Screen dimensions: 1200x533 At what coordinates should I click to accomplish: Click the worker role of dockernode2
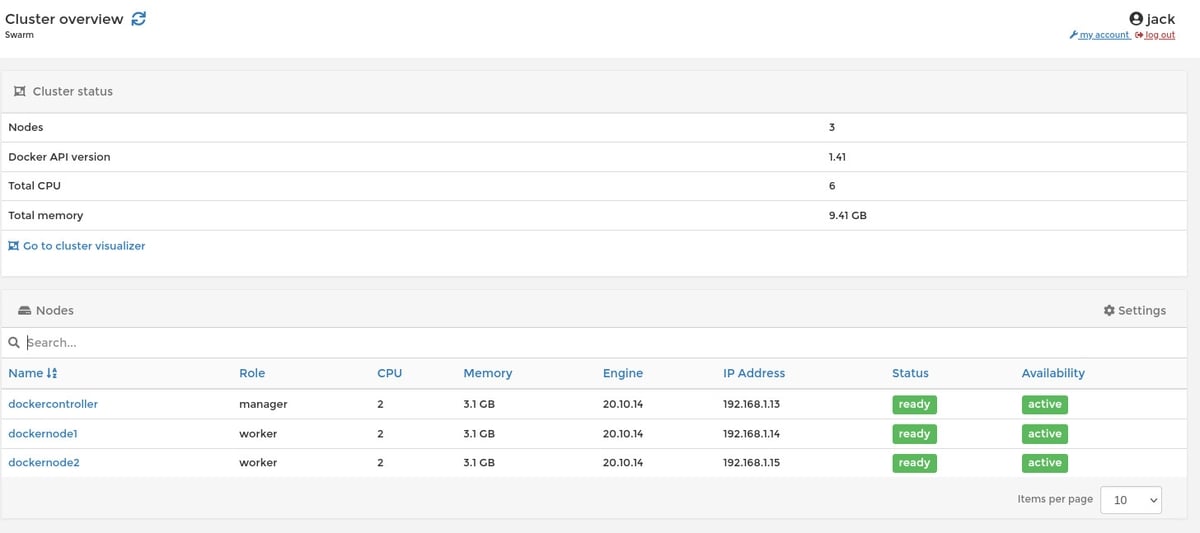click(x=258, y=463)
